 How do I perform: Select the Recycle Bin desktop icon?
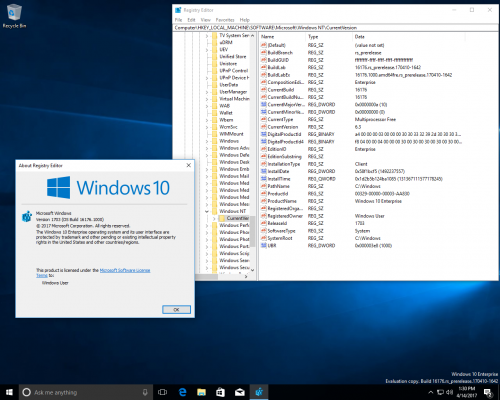[14, 16]
